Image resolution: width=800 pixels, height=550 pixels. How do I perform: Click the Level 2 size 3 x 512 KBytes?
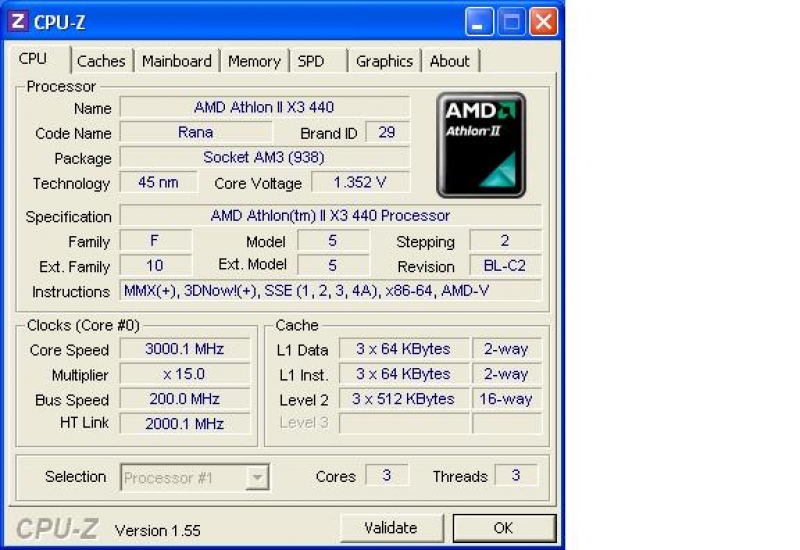tap(404, 398)
